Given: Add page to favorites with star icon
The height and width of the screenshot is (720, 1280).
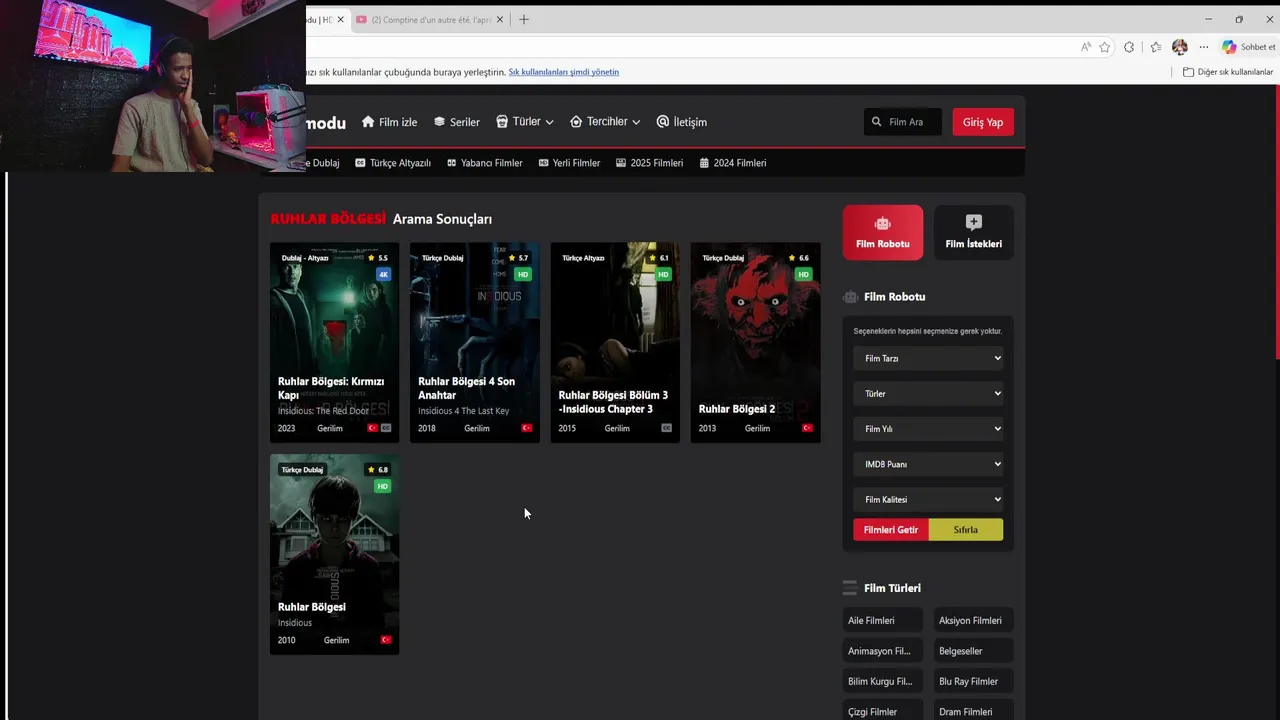Looking at the screenshot, I should (x=1105, y=47).
